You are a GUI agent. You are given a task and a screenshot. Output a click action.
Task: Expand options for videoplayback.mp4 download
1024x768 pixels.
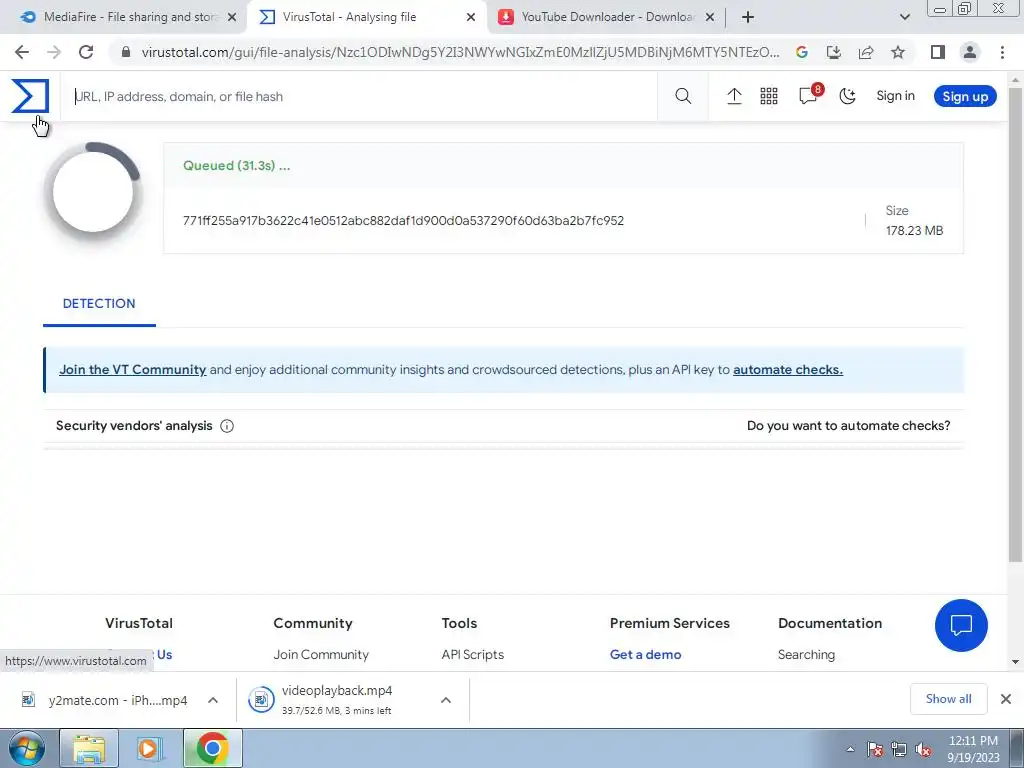point(446,700)
